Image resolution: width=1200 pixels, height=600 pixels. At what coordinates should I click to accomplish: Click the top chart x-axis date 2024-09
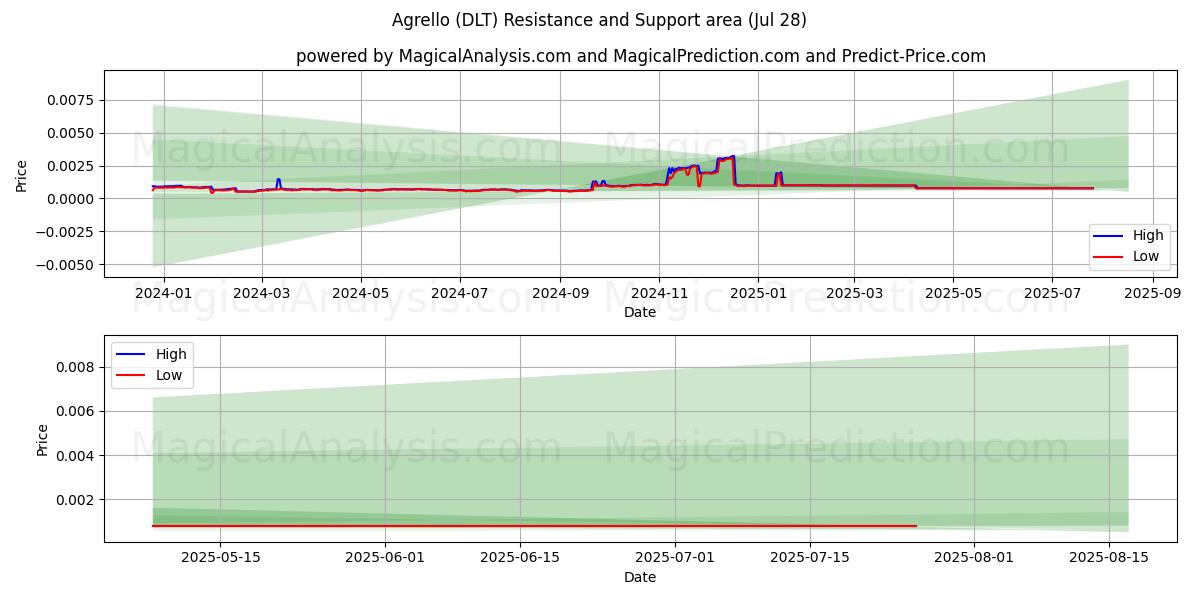(x=559, y=293)
